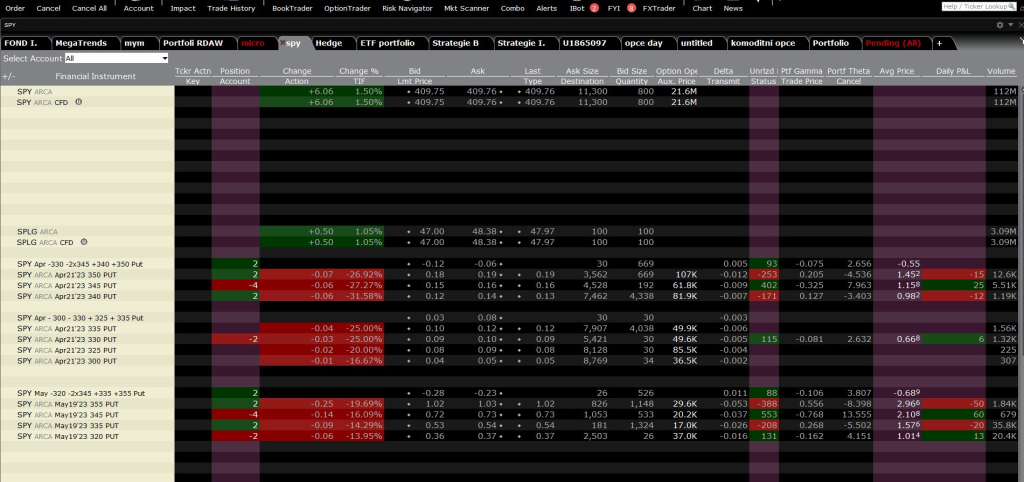1024x482 pixels.
Task: Click the Avg Price column header
Action: (x=897, y=71)
